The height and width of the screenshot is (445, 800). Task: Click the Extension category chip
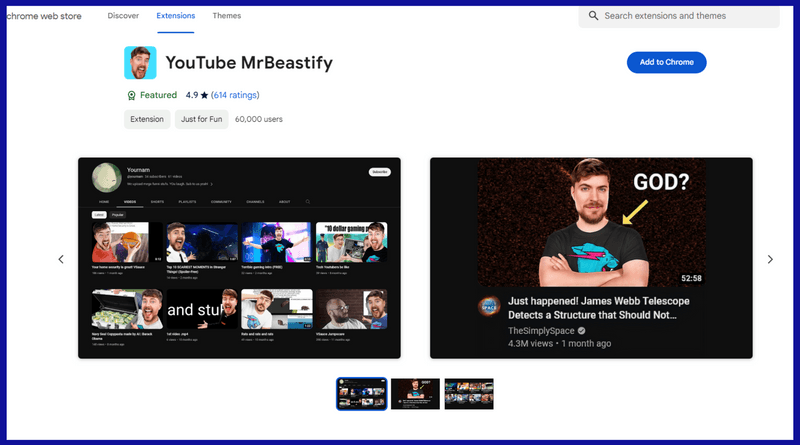[x=146, y=119]
